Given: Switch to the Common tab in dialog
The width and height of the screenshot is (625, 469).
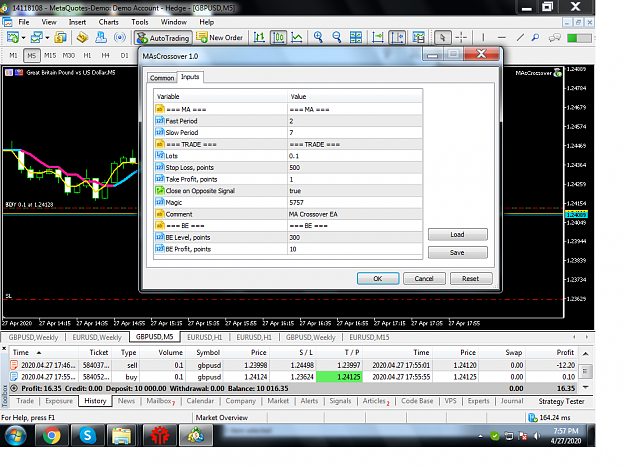Looking at the screenshot, I should (162, 78).
